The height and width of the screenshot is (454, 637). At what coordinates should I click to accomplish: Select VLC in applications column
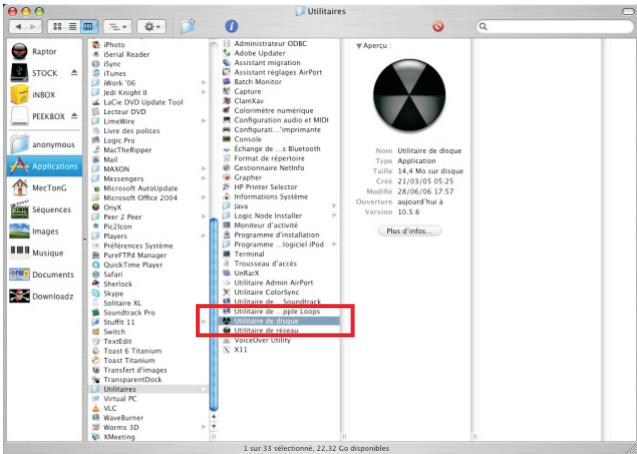[149, 408]
